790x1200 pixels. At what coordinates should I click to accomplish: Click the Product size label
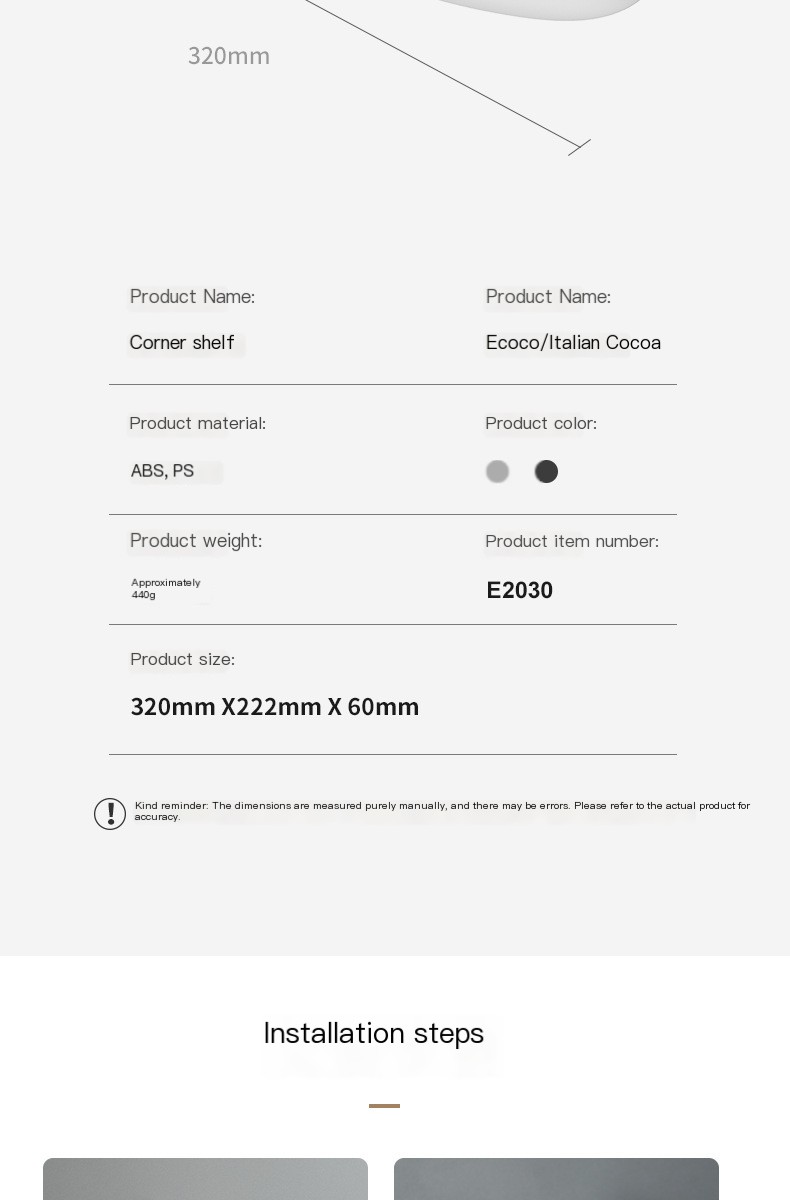tap(182, 659)
